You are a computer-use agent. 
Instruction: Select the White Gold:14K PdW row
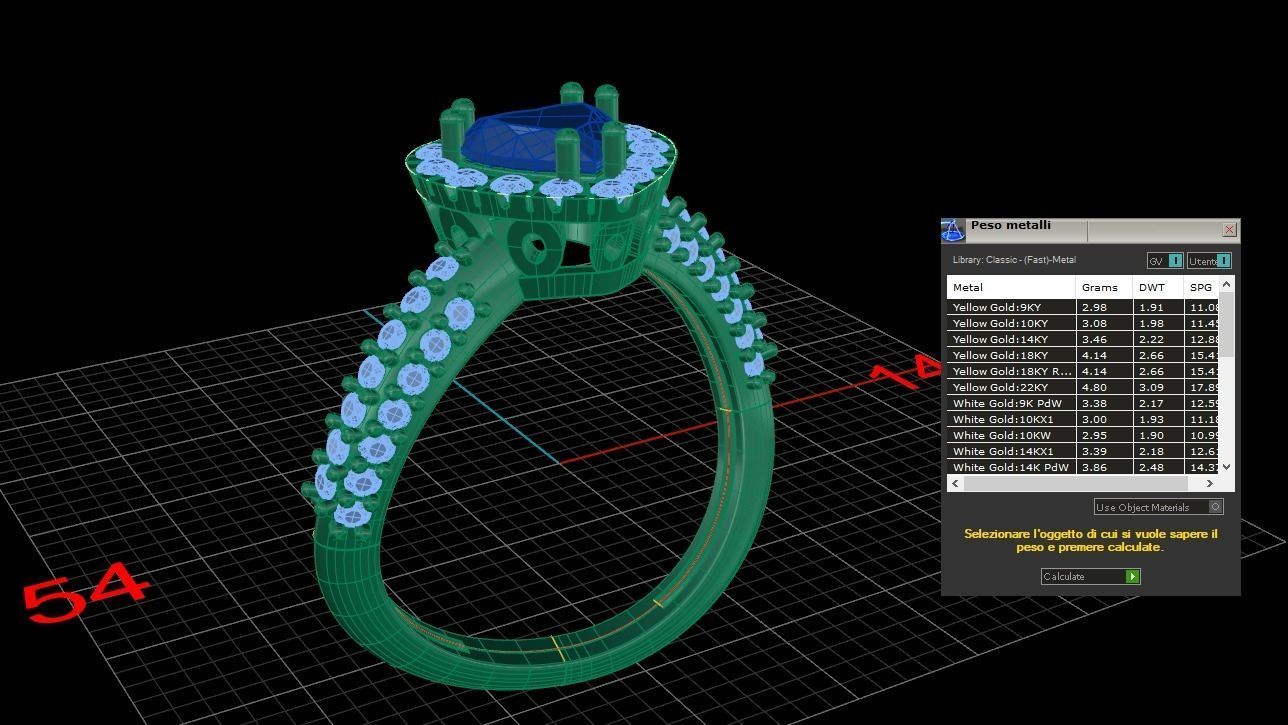coord(1083,467)
